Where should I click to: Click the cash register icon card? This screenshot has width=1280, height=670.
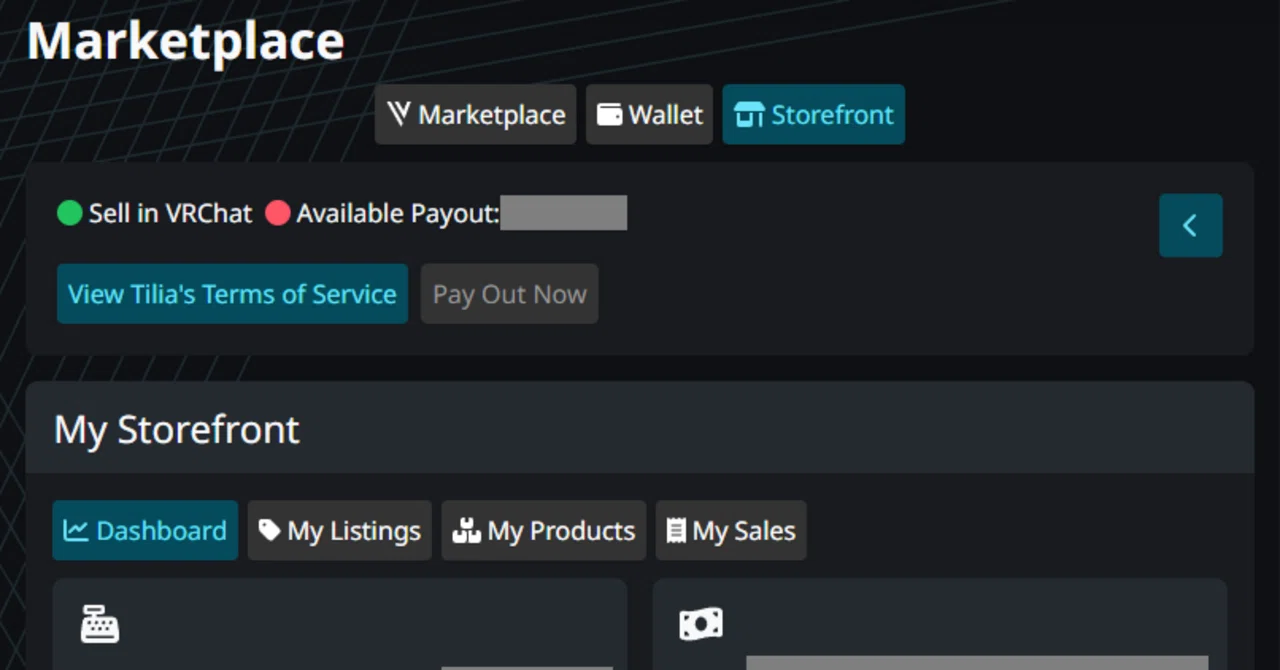pos(340,624)
